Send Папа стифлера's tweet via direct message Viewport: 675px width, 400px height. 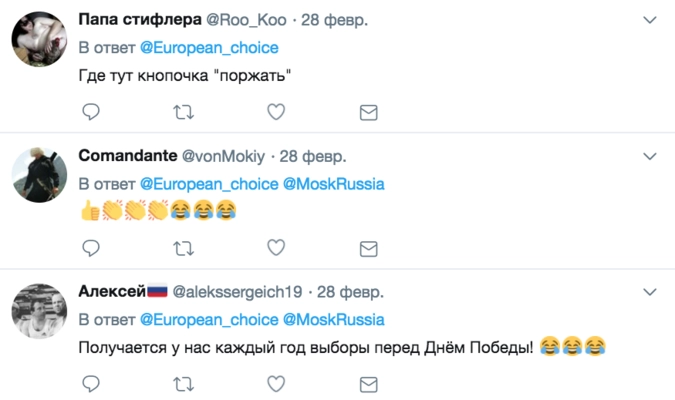coord(368,111)
